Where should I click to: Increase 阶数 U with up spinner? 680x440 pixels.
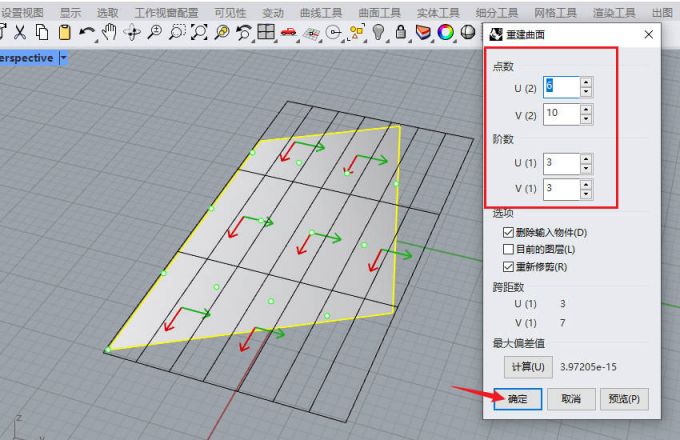coord(586,159)
